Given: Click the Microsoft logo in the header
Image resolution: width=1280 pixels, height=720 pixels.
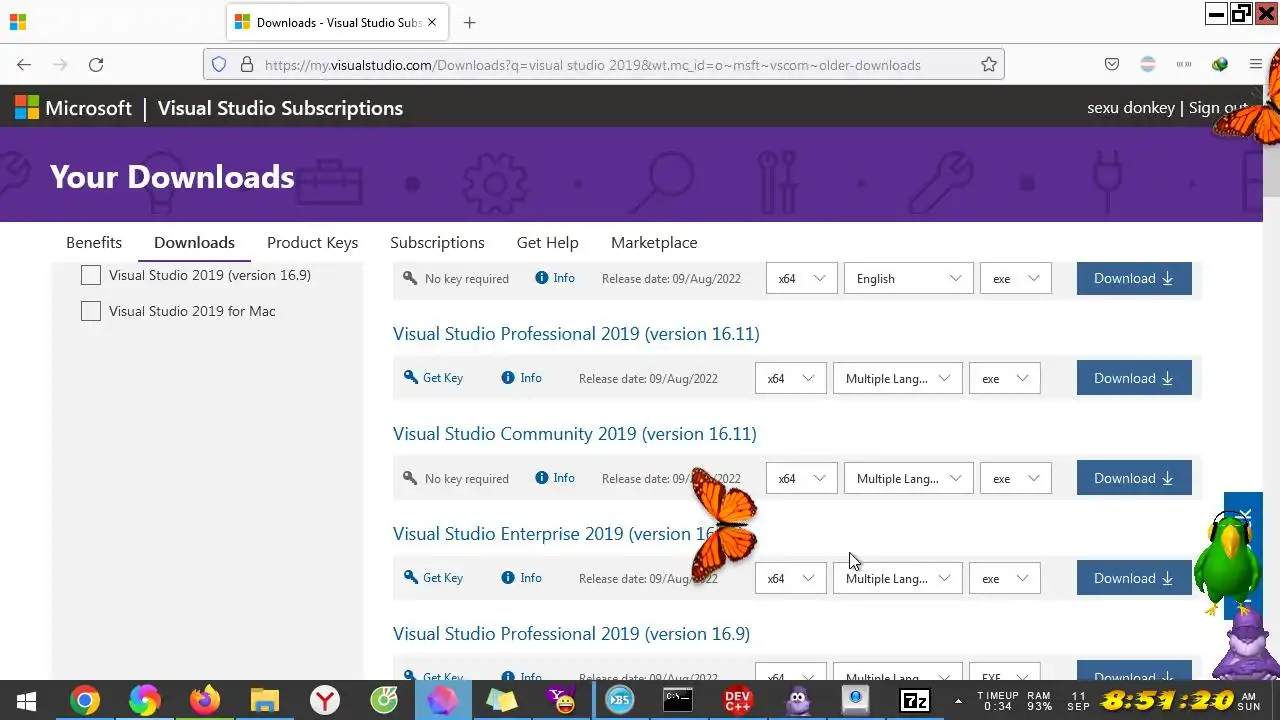Looking at the screenshot, I should tap(73, 109).
